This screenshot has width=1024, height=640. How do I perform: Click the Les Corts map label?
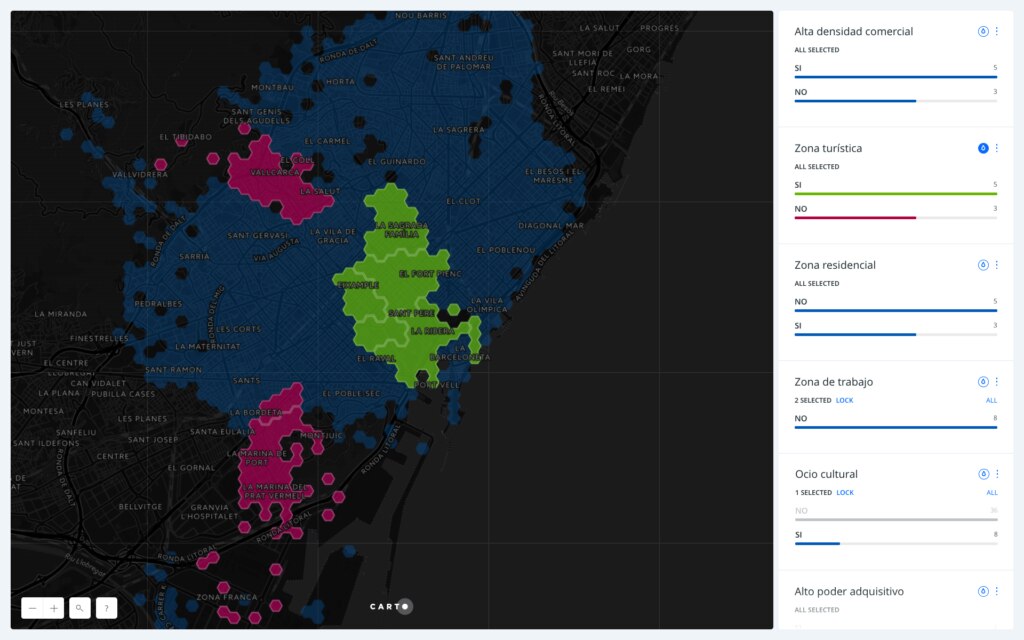(x=238, y=329)
